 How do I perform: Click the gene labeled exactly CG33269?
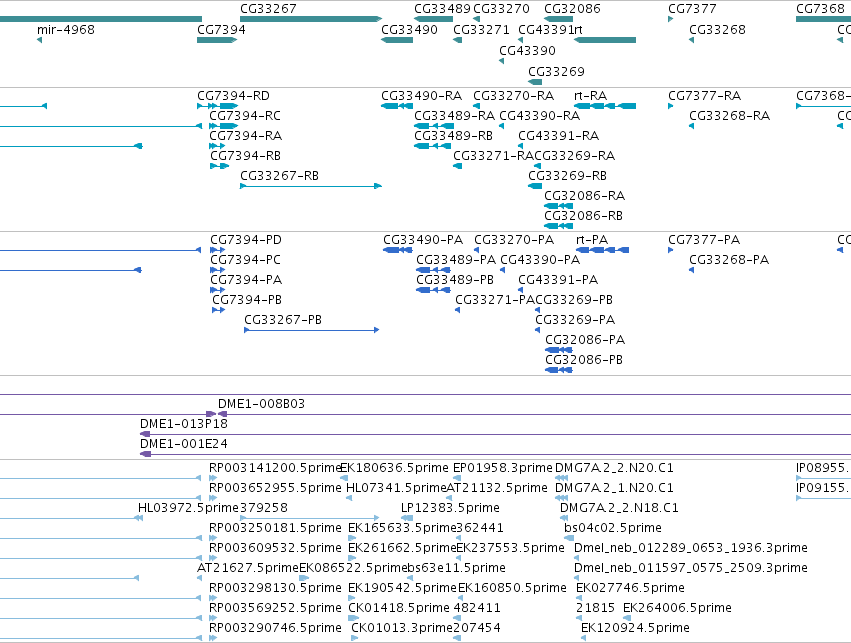coord(556,72)
